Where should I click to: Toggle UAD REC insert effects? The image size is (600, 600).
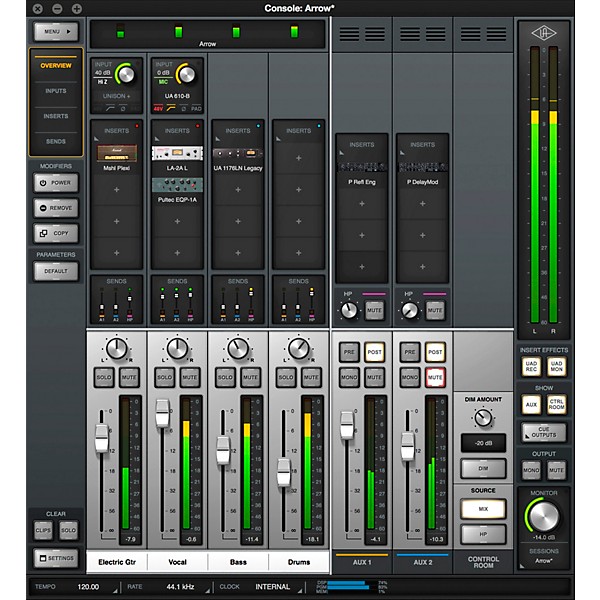[531, 366]
